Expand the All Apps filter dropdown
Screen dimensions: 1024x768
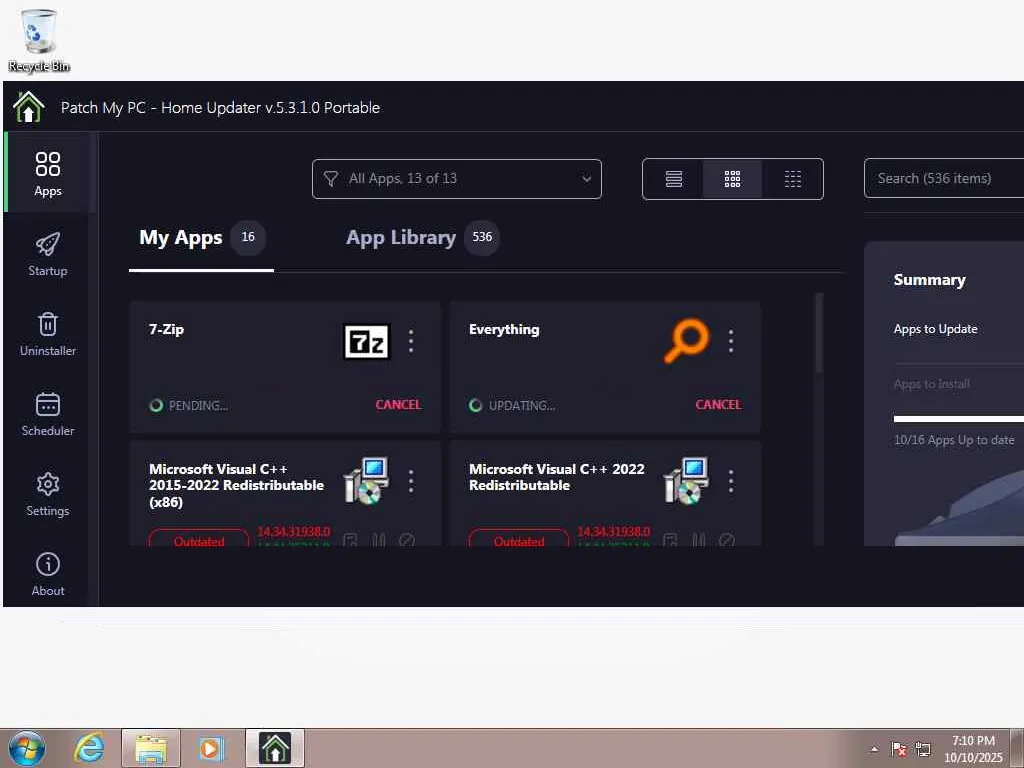coord(456,179)
